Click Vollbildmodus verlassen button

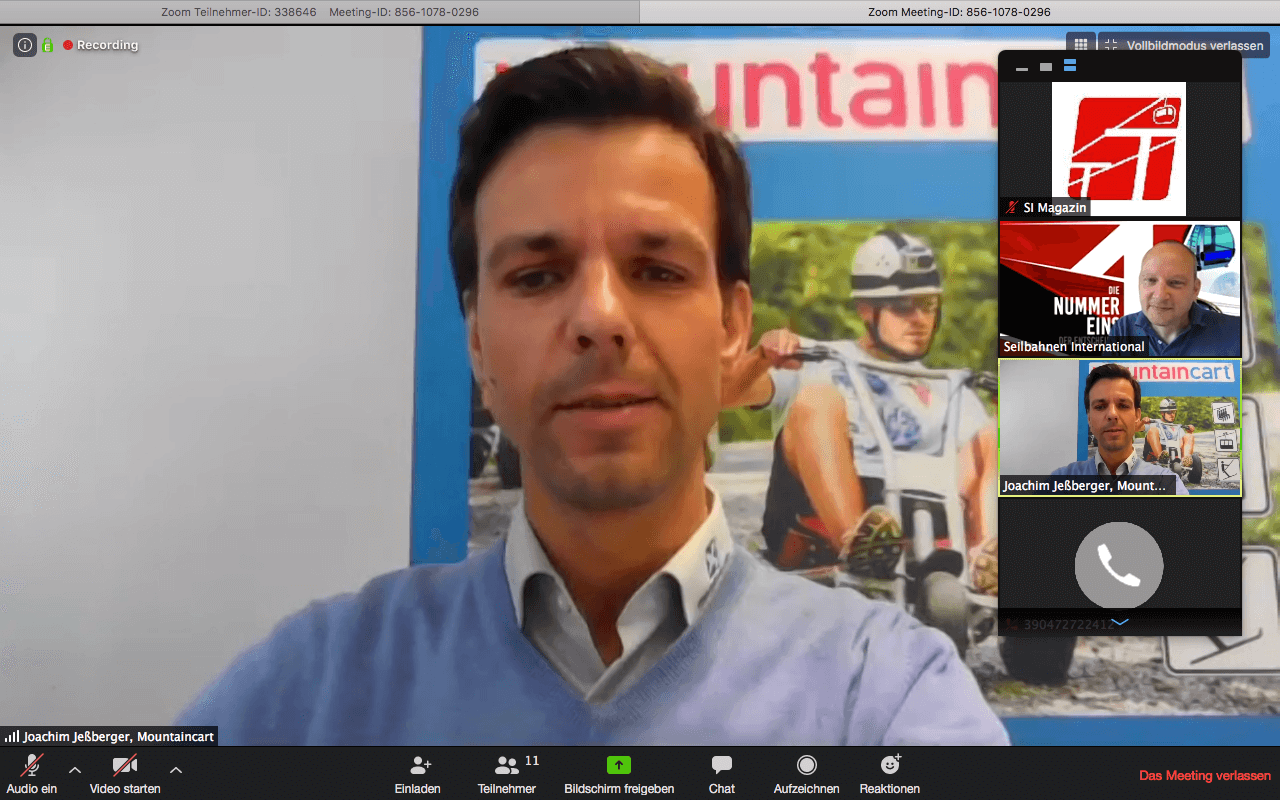click(1184, 45)
